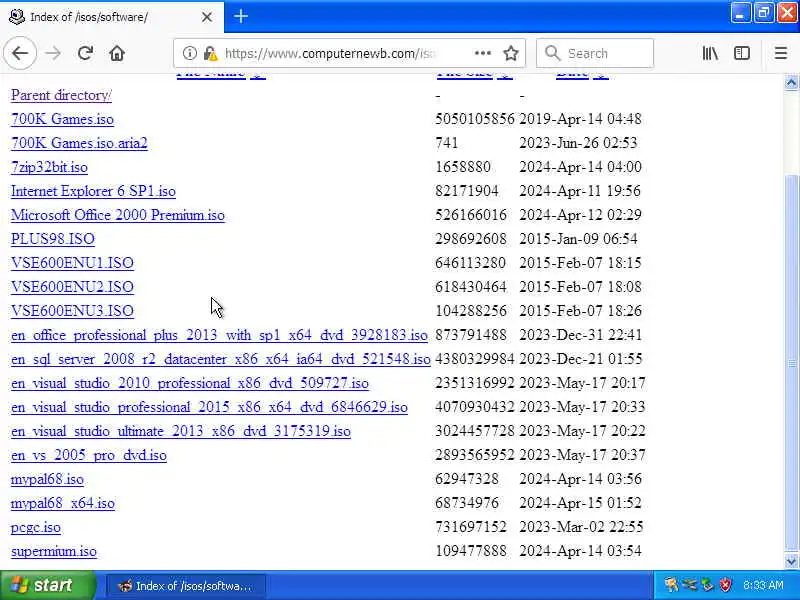This screenshot has width=800, height=600.
Task: Open pcgc.iso link
Action: 36,527
